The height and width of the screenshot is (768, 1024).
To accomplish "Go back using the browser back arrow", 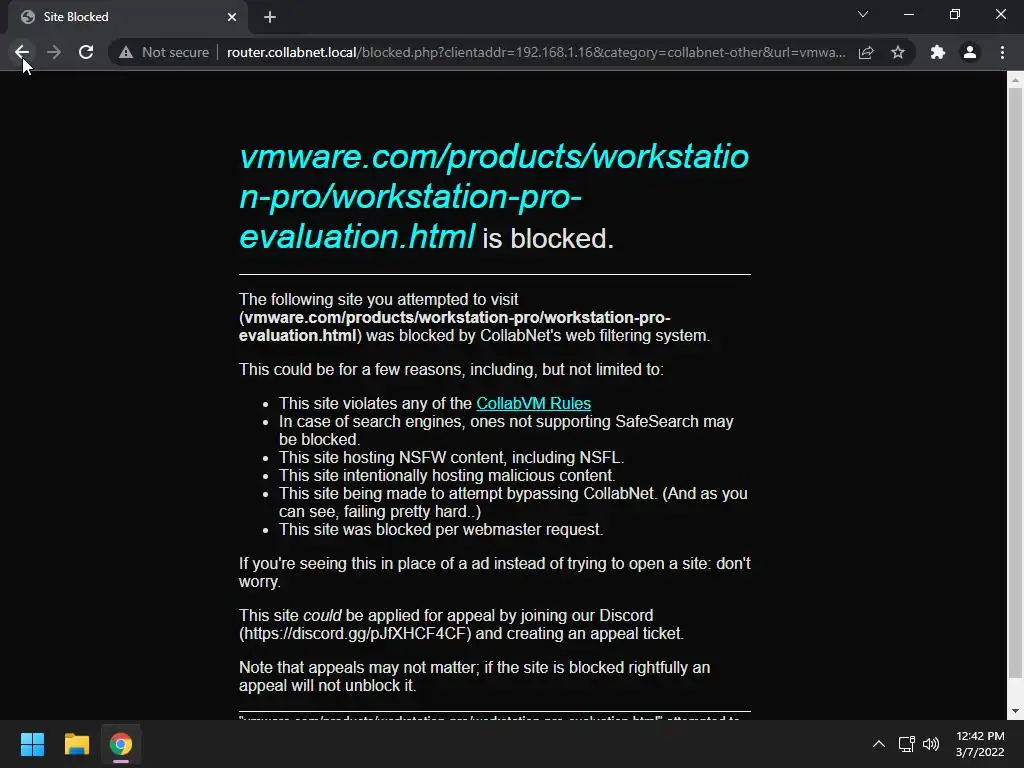I will [x=22, y=52].
